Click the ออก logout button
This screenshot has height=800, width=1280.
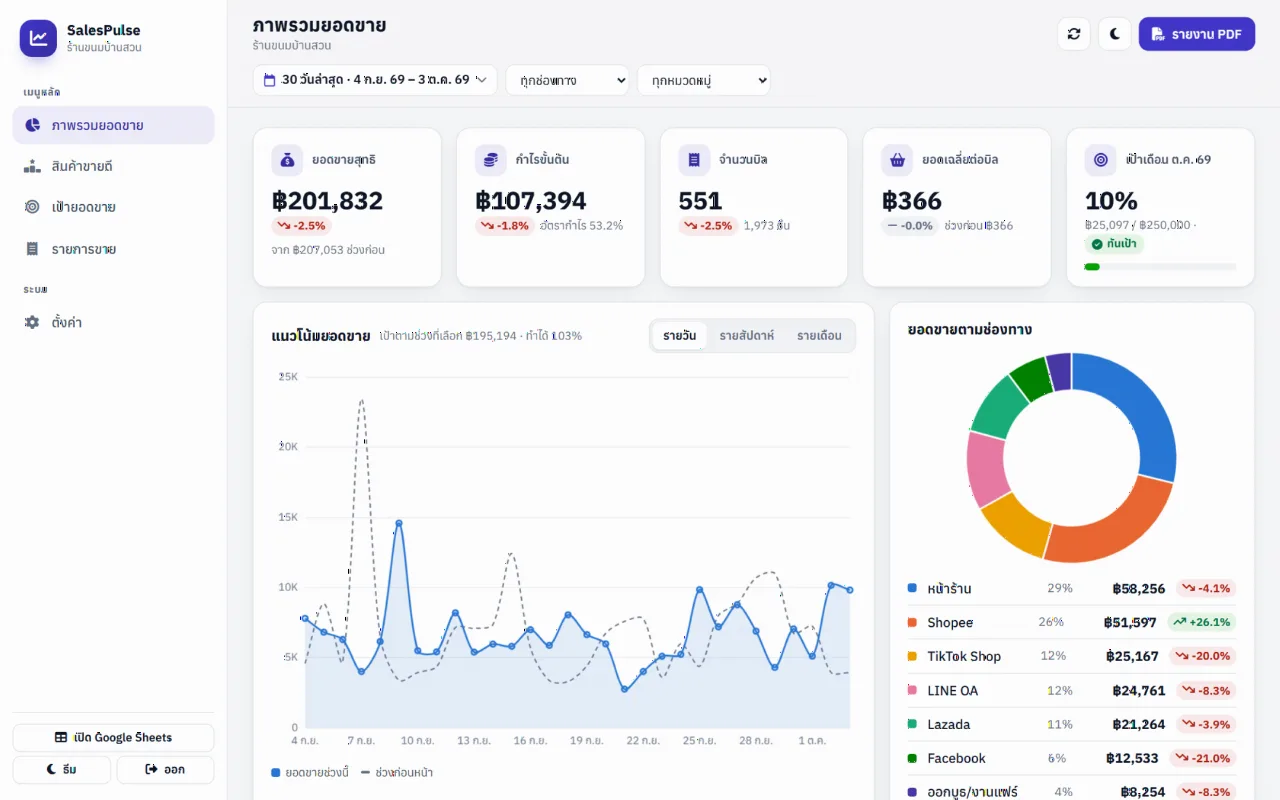[165, 770]
